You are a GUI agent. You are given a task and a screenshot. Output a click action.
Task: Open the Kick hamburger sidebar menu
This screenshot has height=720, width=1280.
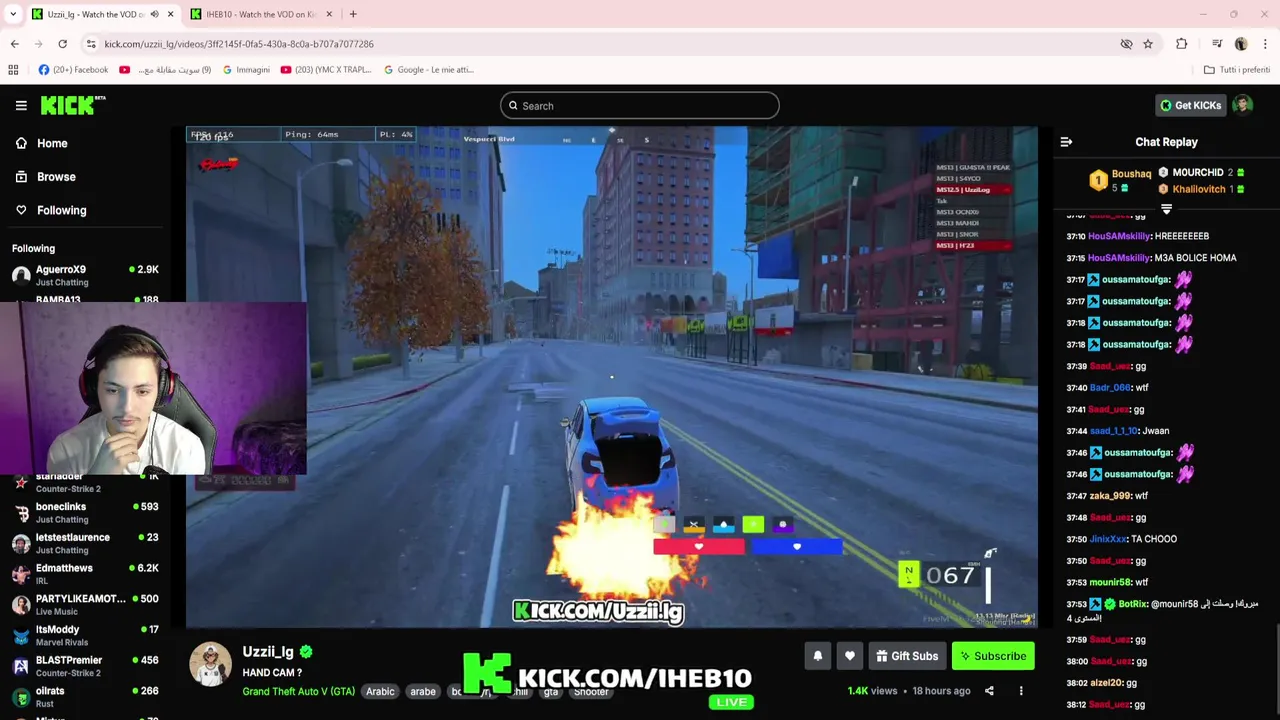[x=21, y=105]
